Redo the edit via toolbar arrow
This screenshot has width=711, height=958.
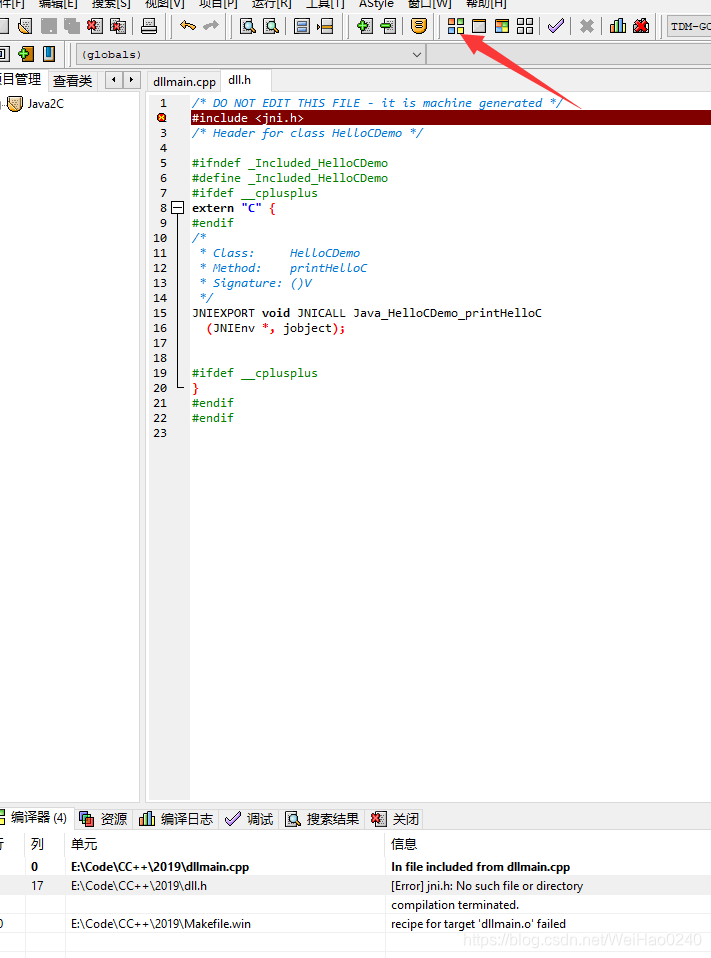coord(211,26)
